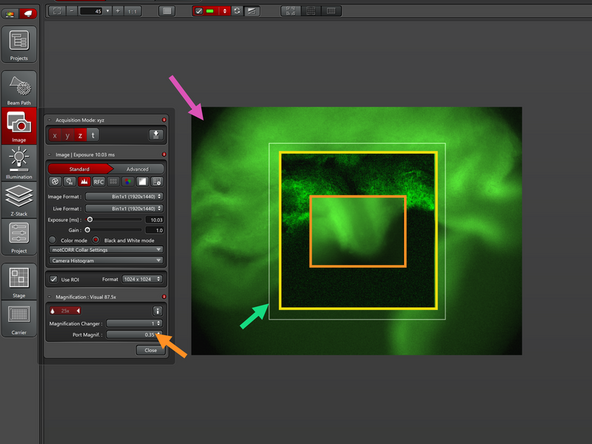
Task: Click the zoom out minus button
Action: pyautogui.click(x=72, y=11)
